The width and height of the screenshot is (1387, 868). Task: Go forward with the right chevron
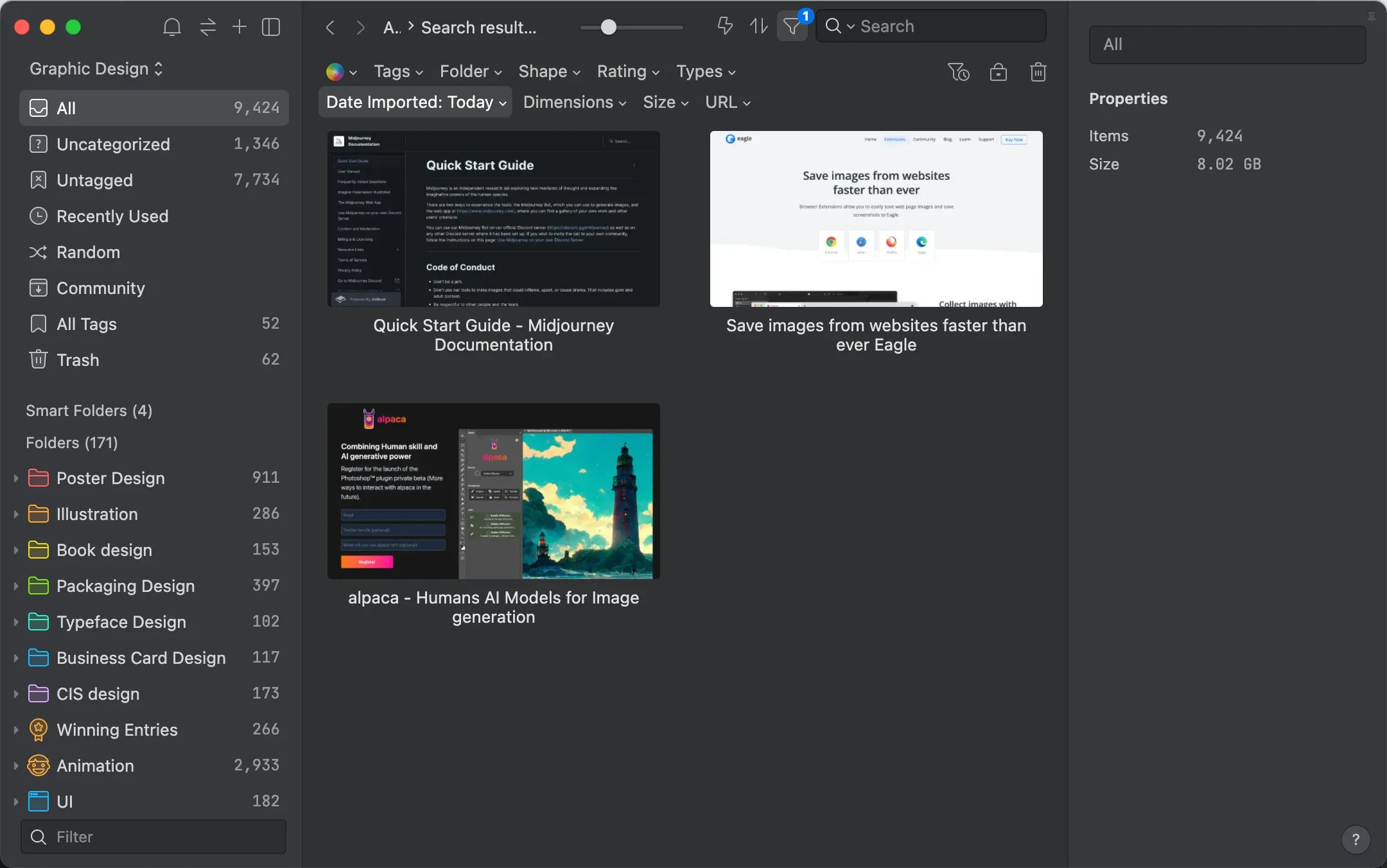360,28
